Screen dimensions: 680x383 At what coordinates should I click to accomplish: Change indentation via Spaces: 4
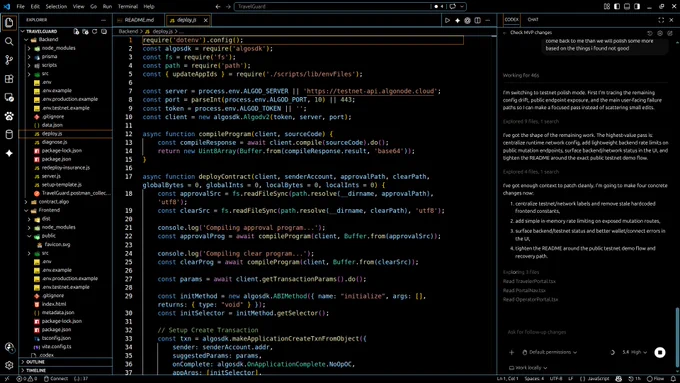pyautogui.click(x=534, y=379)
